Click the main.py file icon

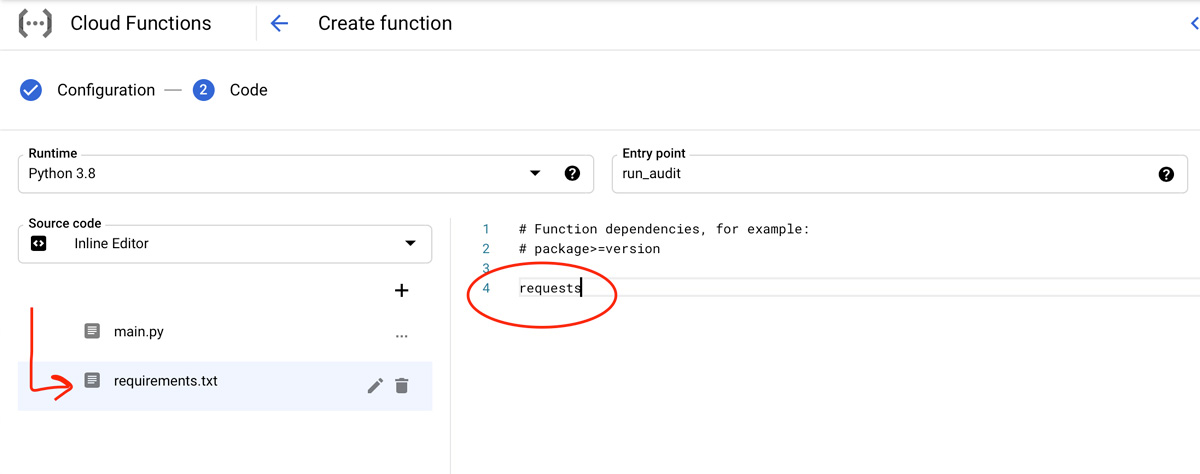[x=92, y=331]
